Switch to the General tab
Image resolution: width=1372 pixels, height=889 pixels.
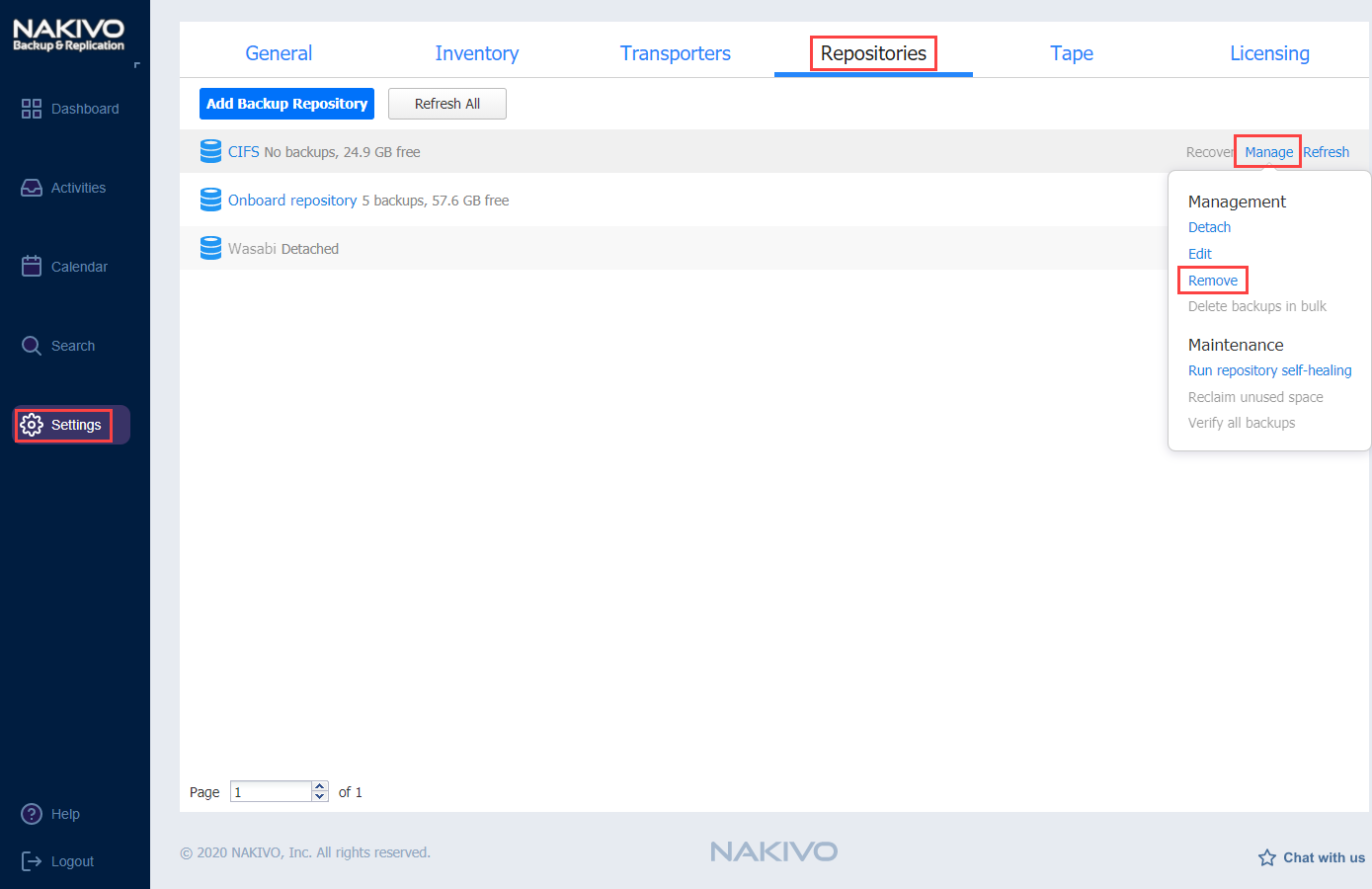coord(279,53)
